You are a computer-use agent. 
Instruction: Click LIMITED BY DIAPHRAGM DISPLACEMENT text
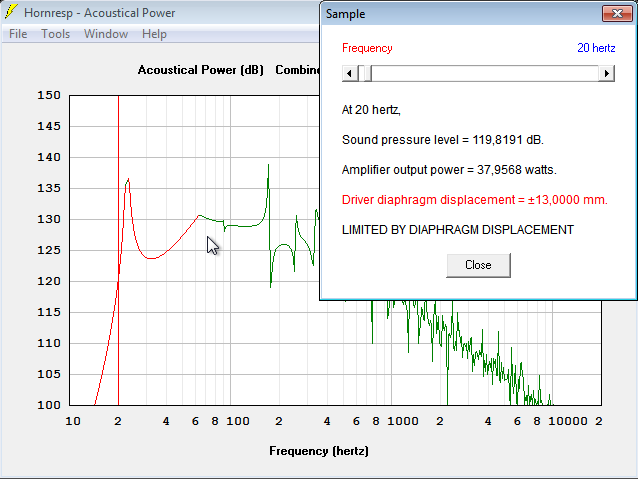(458, 230)
